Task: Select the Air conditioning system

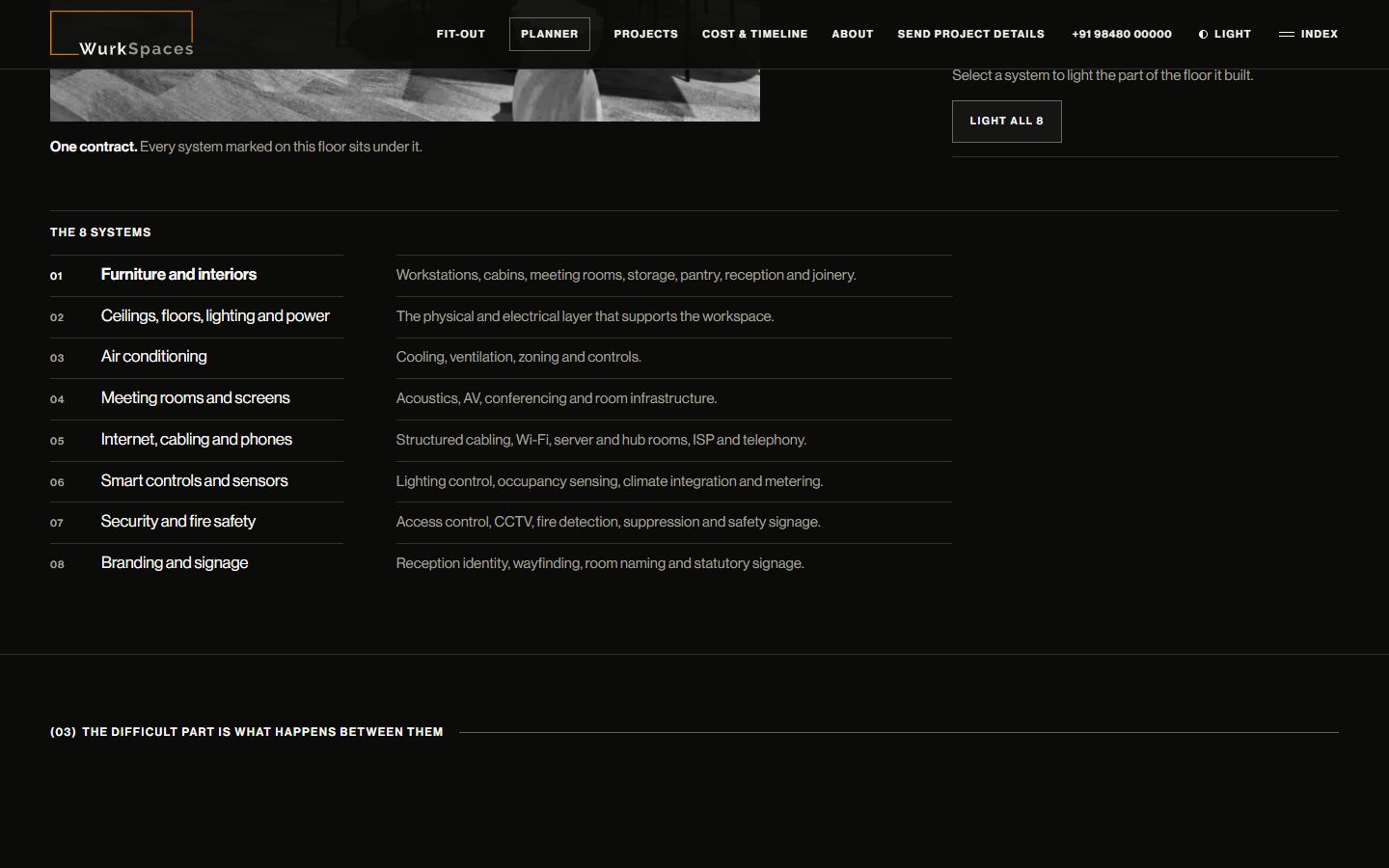Action: point(197,357)
